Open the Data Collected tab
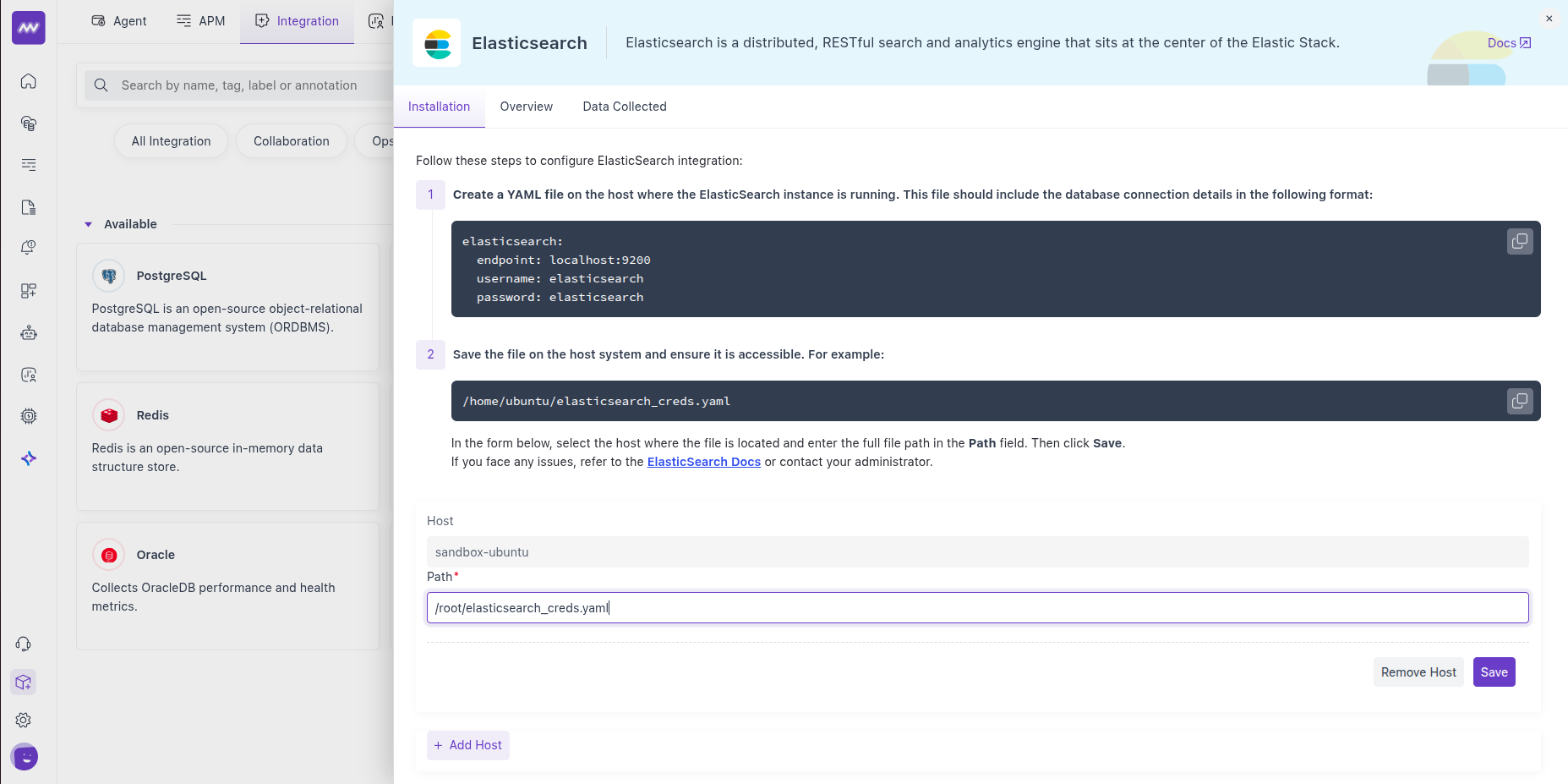 pyautogui.click(x=624, y=107)
